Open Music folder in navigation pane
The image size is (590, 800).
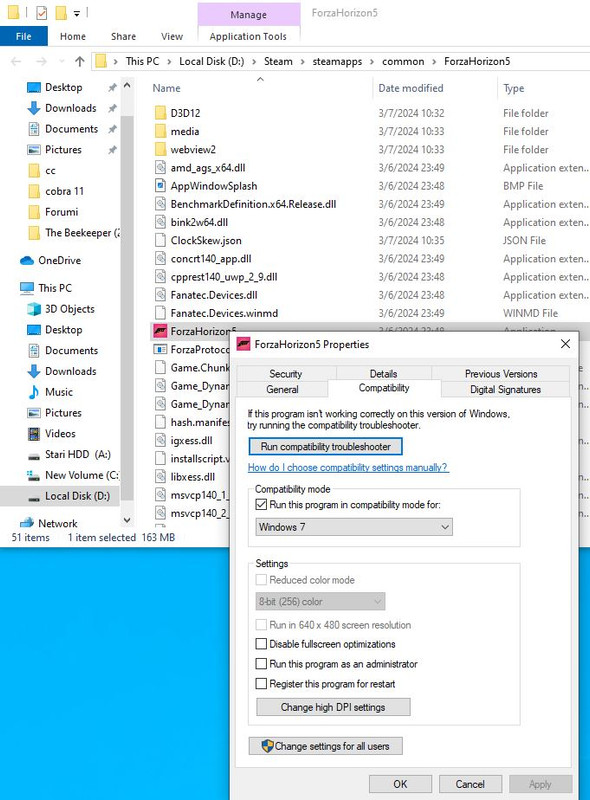[x=59, y=392]
